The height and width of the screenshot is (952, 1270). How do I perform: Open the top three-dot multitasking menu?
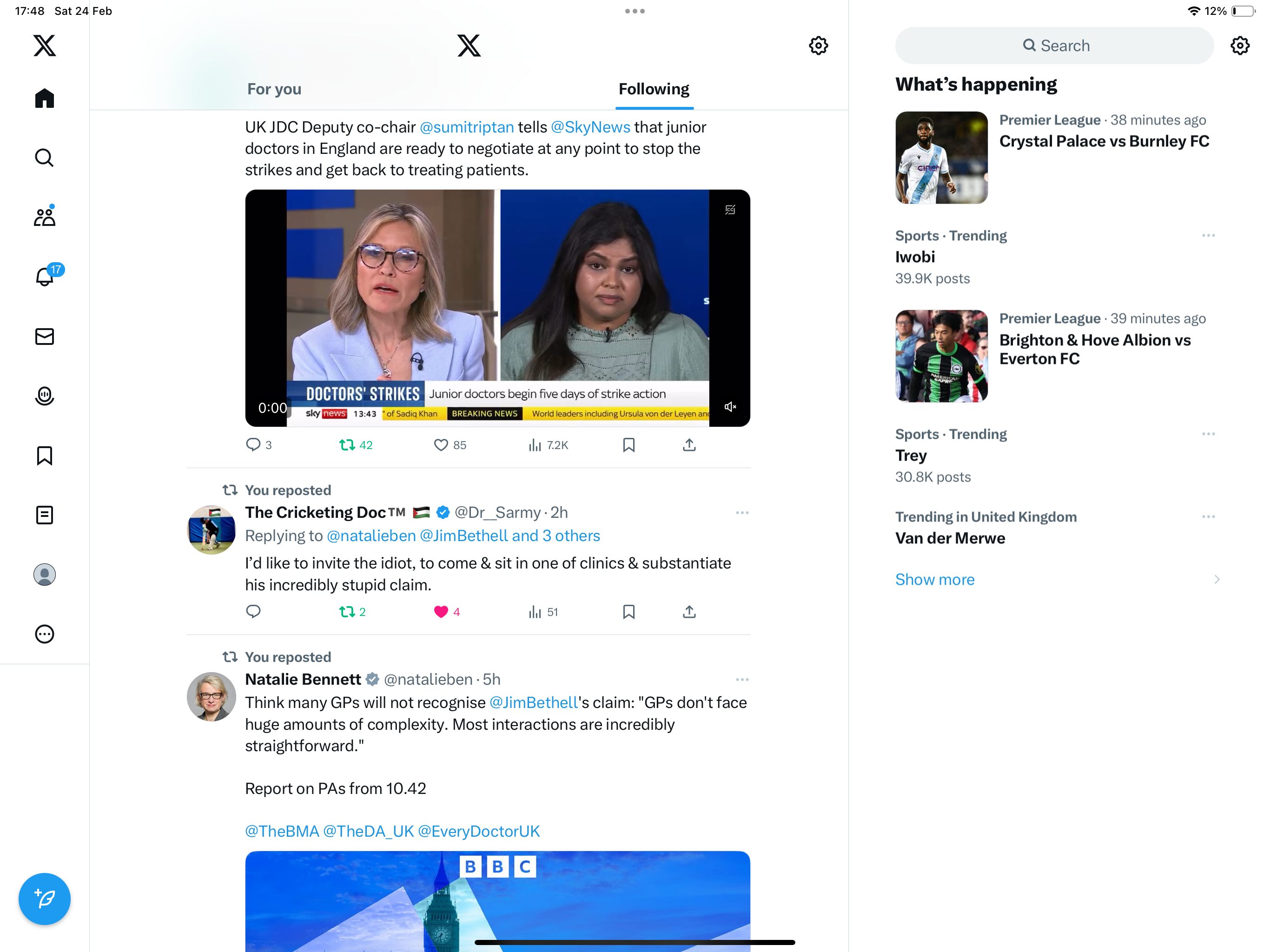[635, 11]
